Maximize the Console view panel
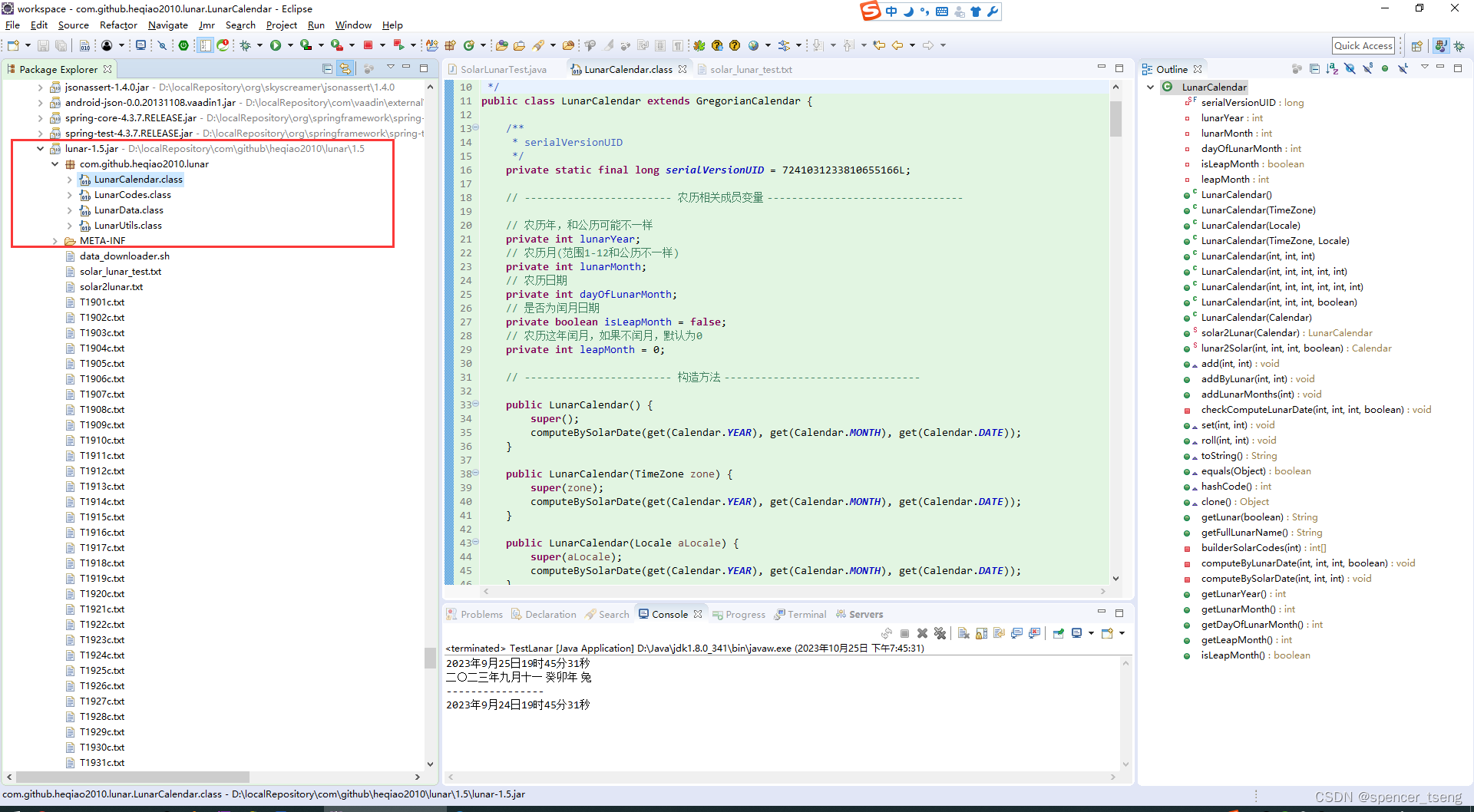1474x812 pixels. point(1119,612)
